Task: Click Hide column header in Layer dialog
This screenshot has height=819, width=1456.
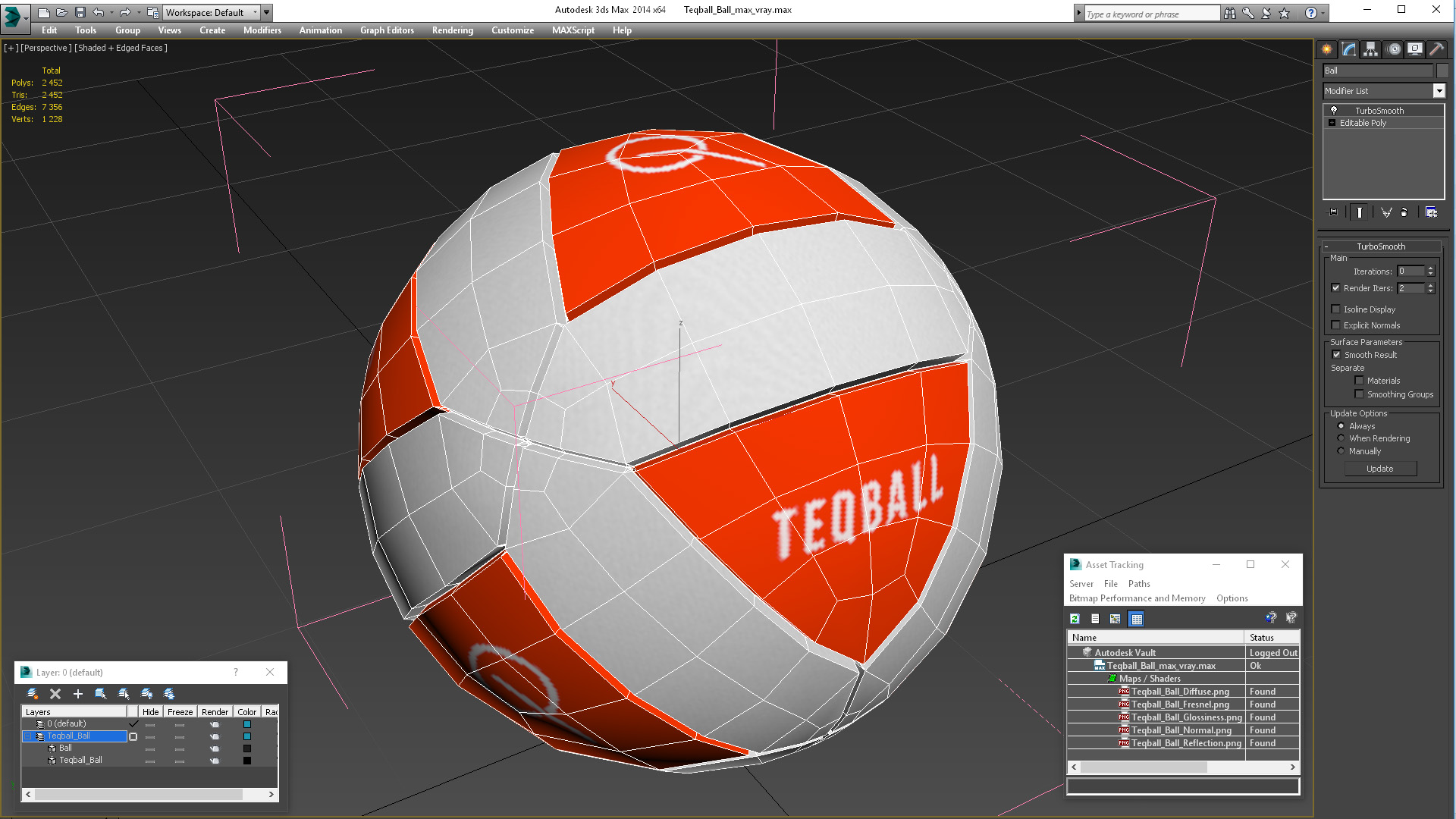Action: pos(150,712)
